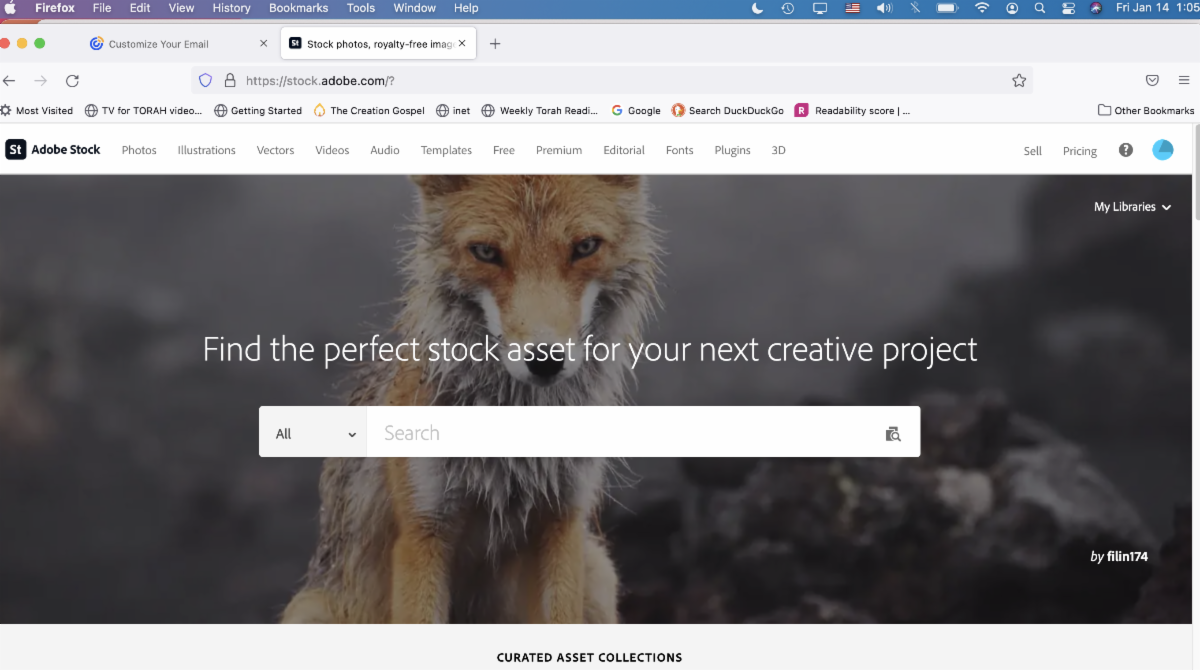Toggle macOS Do Not Disturb moon icon
The image size is (1200, 670).
[x=757, y=8]
